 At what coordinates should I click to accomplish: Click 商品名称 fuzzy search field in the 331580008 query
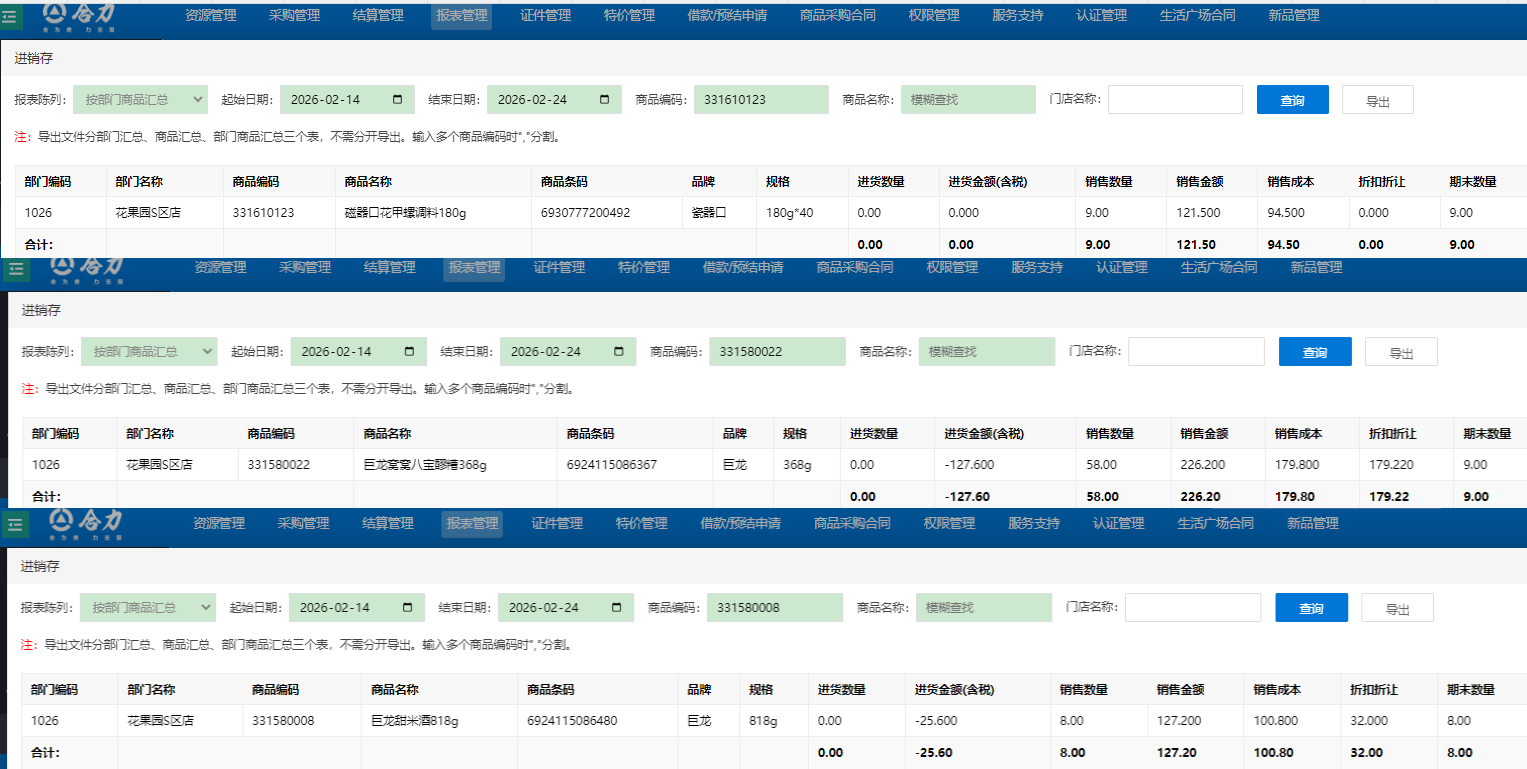983,608
